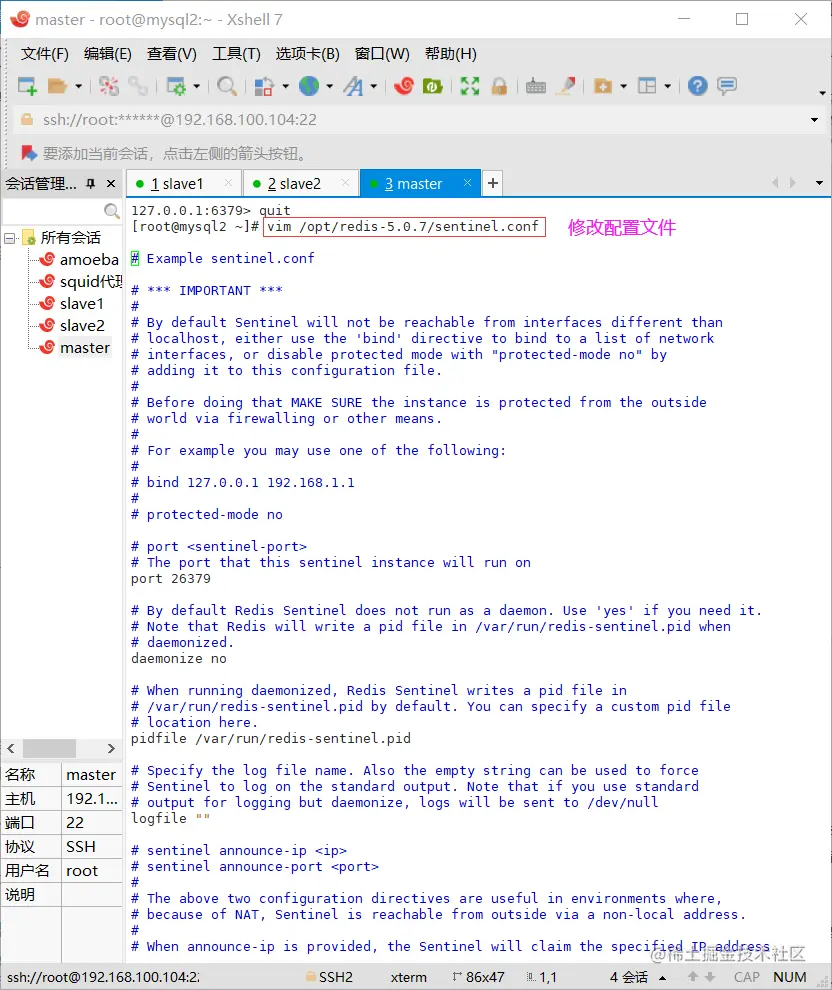Screen dimensions: 832x990
Task: Click the green Xftp toolbar icon
Action: (433, 86)
